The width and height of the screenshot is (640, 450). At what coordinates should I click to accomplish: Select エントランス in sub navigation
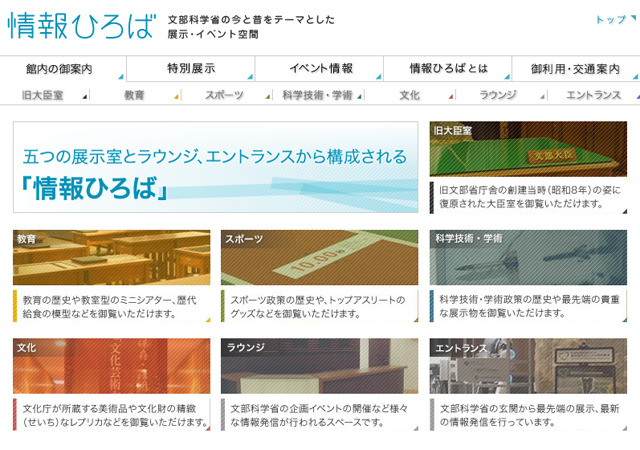pos(593,95)
